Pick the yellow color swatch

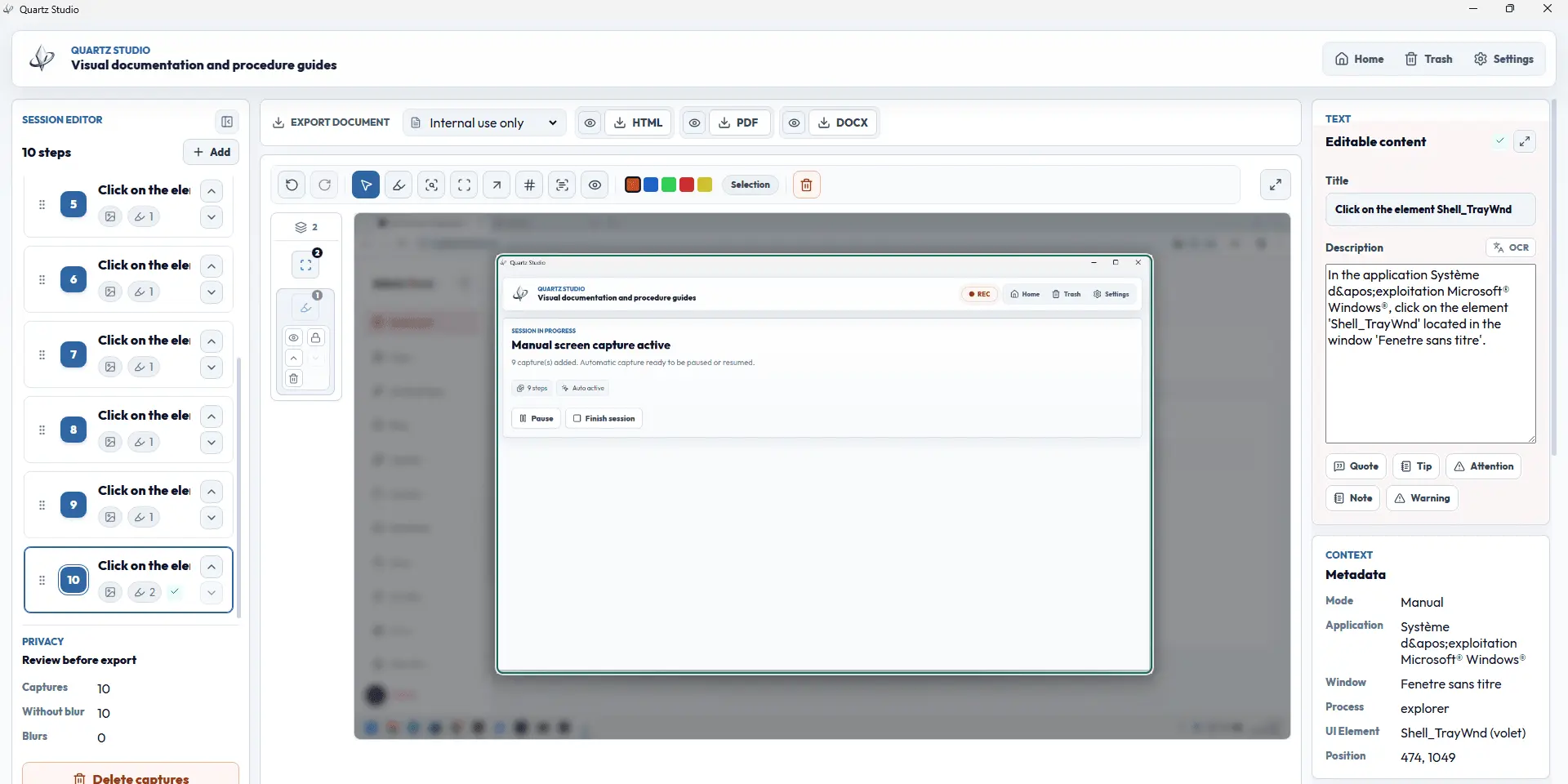(705, 185)
